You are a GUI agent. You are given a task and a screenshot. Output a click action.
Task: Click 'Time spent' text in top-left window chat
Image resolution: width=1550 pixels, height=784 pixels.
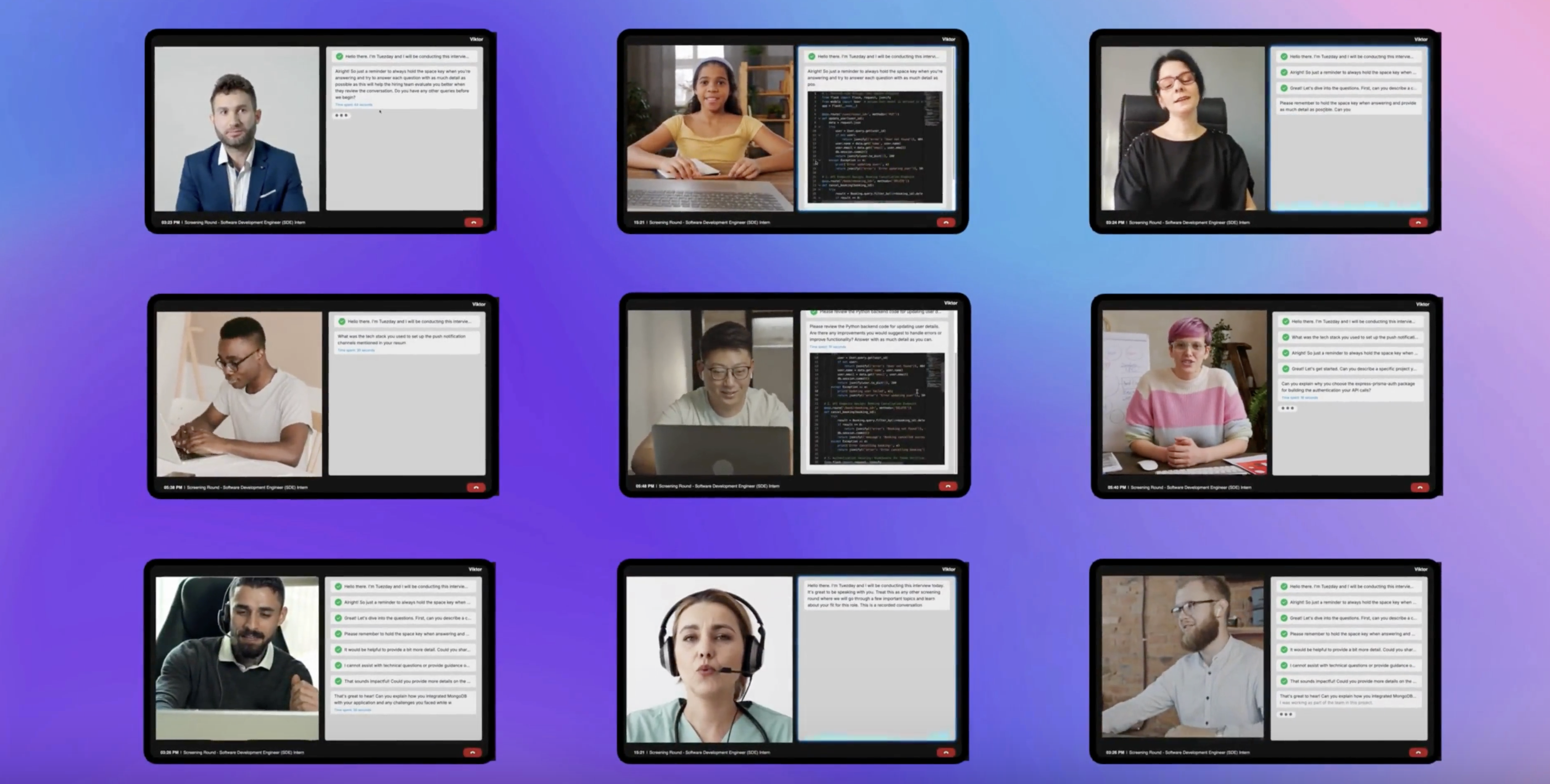coord(354,104)
